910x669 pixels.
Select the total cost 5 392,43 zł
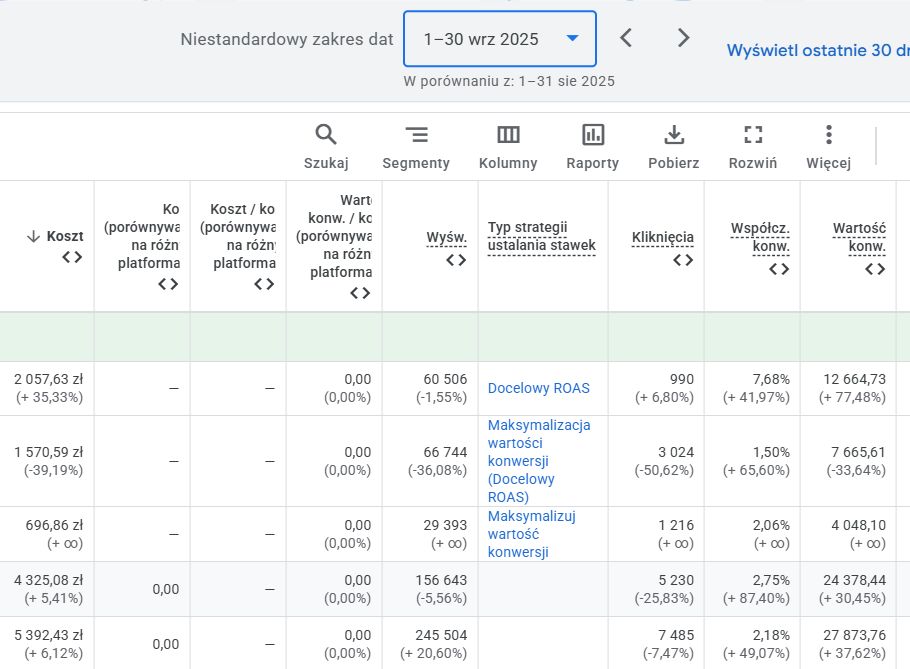(x=49, y=635)
